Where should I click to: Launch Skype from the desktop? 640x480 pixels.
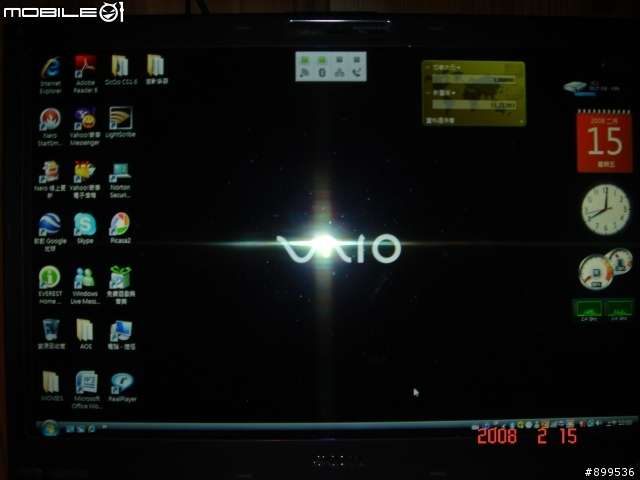pyautogui.click(x=85, y=229)
